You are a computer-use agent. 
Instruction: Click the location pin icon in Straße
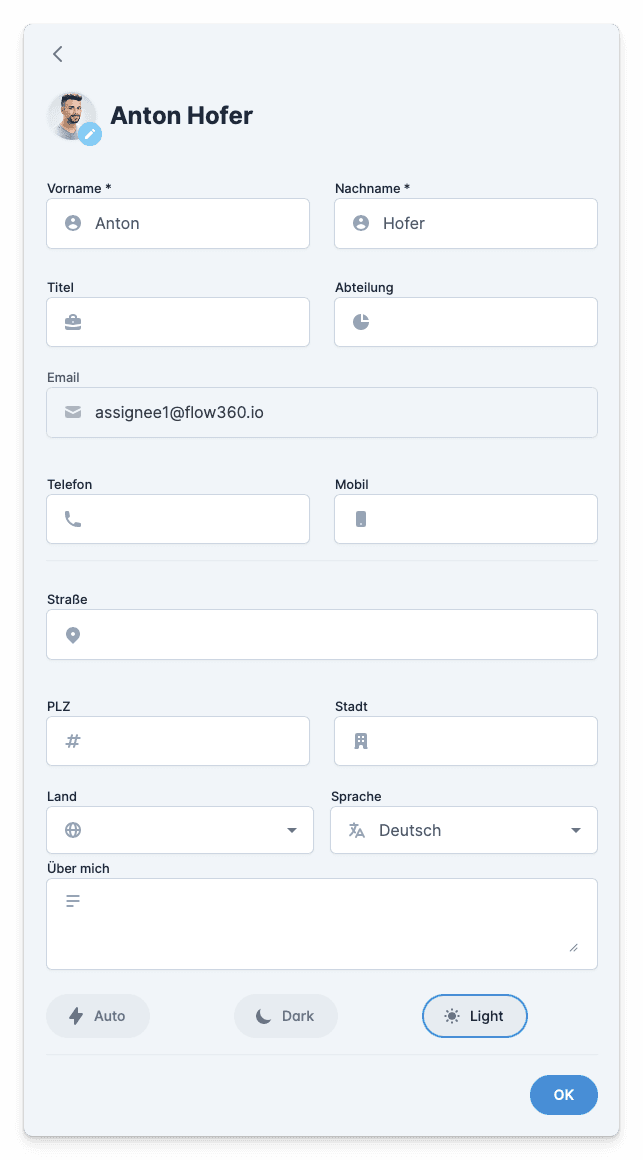tap(73, 634)
